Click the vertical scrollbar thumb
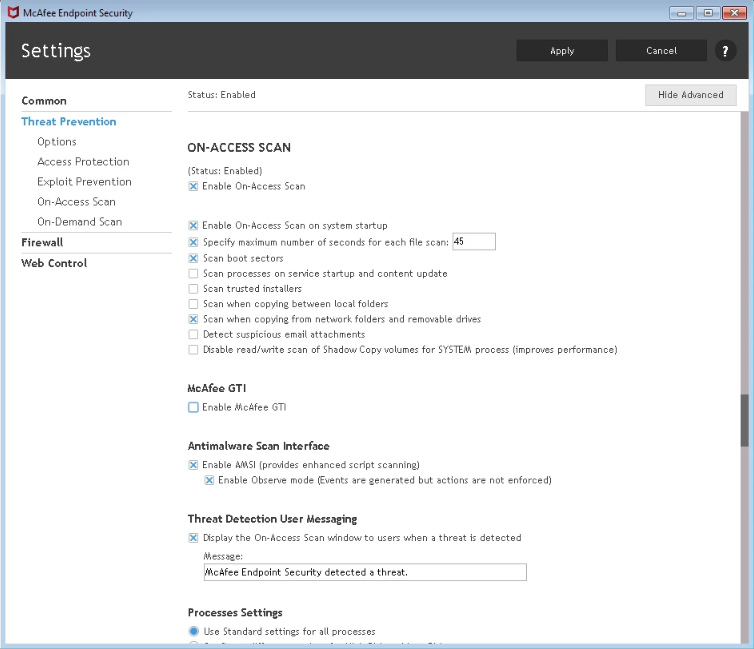754x649 pixels. (744, 420)
